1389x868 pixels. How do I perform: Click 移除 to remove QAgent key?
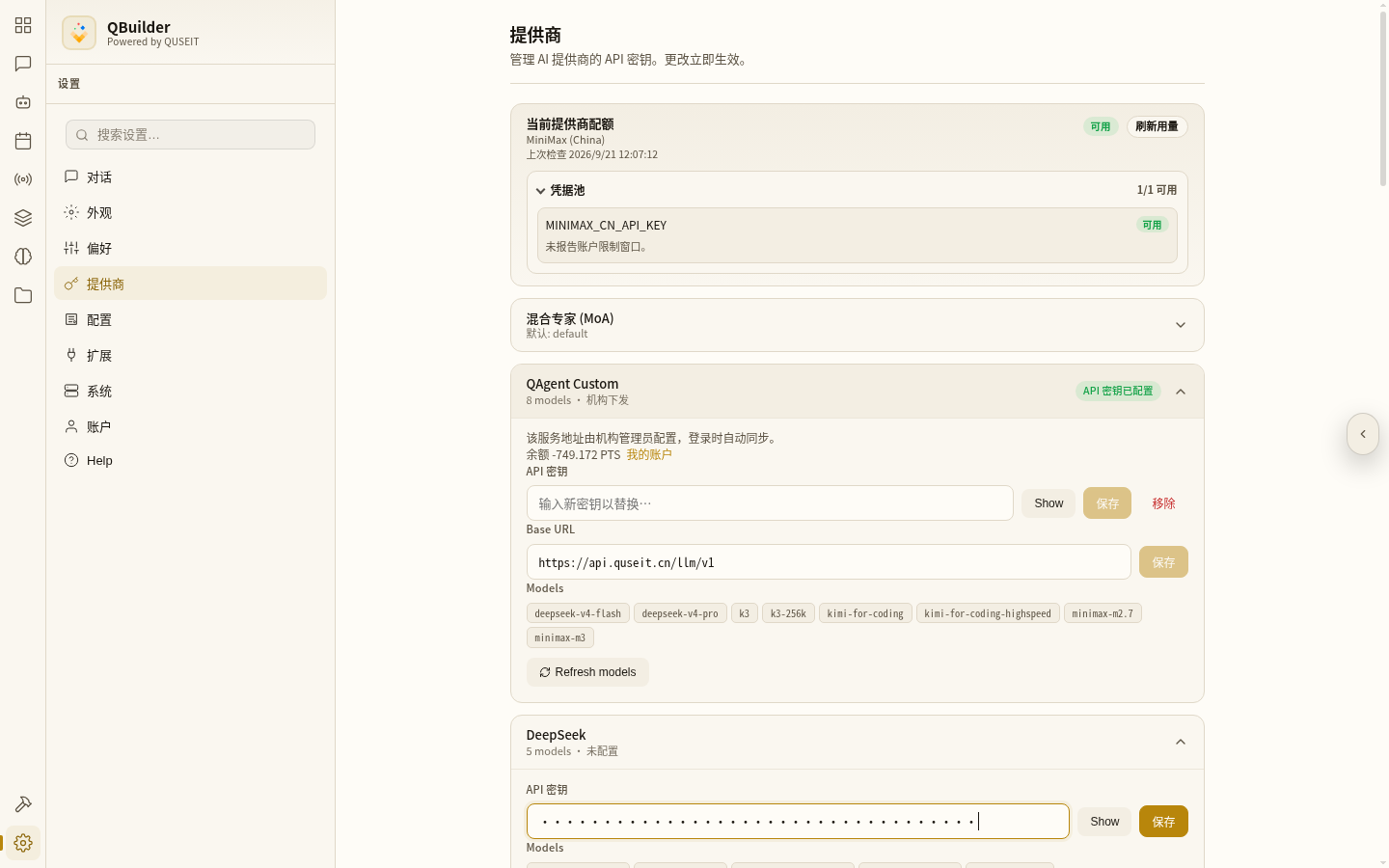(1163, 503)
